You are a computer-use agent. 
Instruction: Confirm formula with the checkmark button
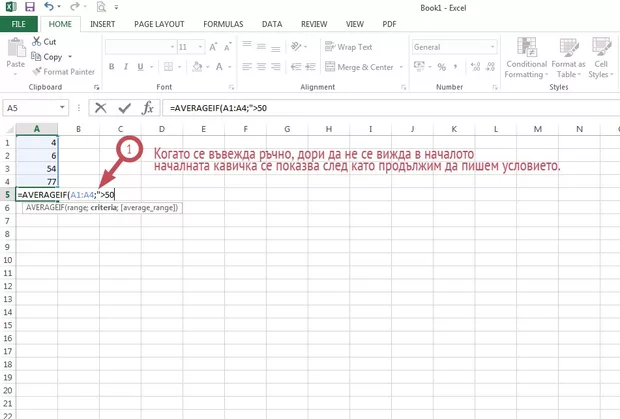(x=125, y=108)
